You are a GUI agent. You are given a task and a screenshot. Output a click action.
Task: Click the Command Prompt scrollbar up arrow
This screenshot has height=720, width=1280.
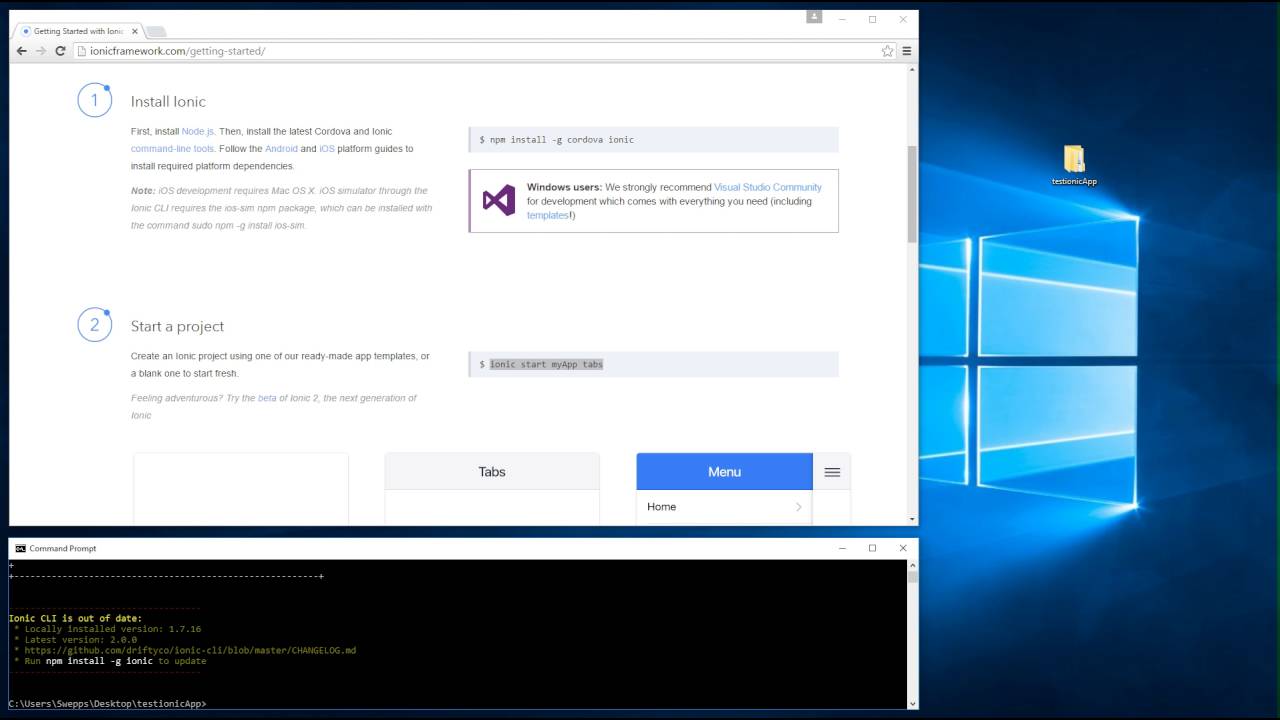(x=912, y=565)
